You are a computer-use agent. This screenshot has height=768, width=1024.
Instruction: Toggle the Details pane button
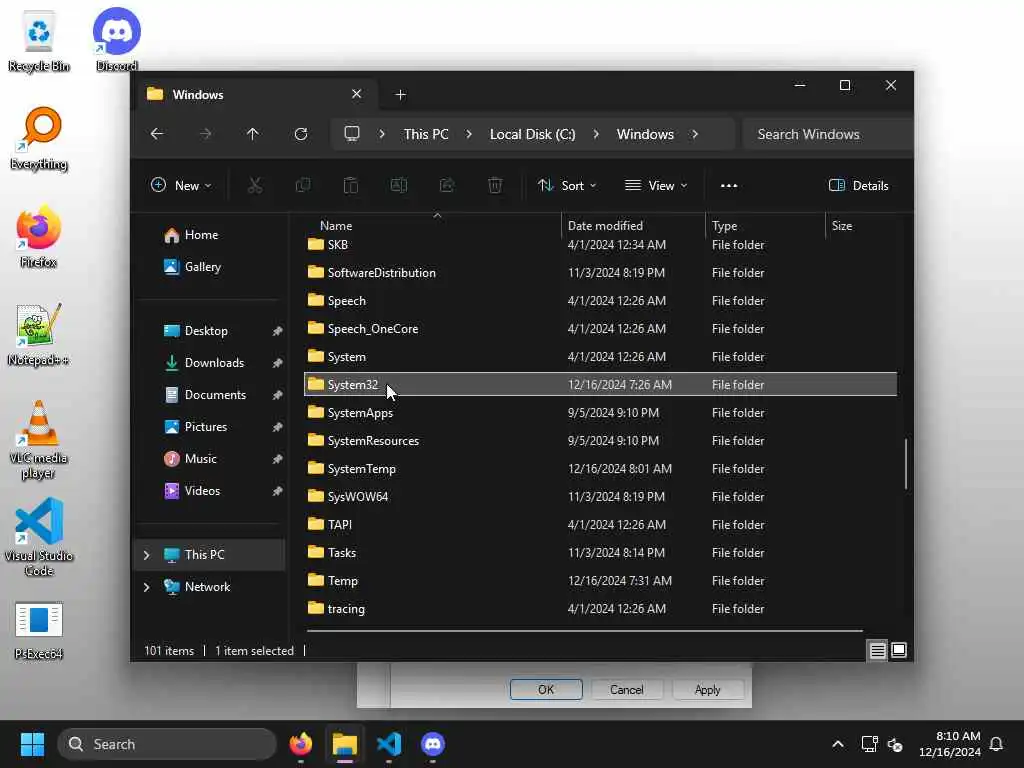[858, 185]
